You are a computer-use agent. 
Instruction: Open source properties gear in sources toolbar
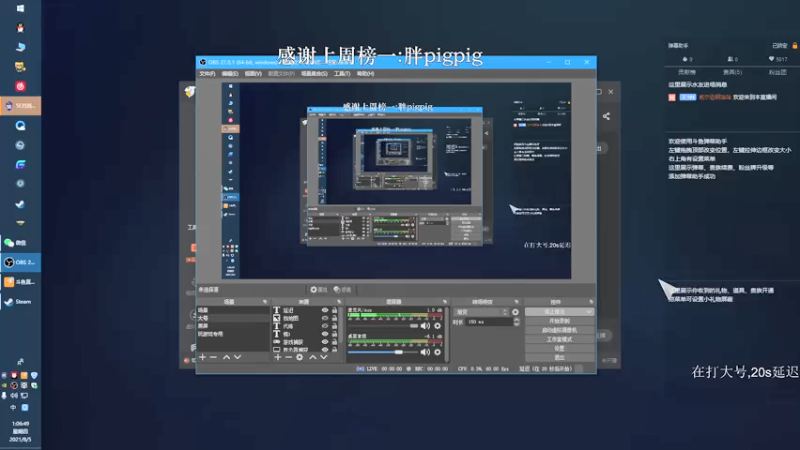(x=299, y=357)
